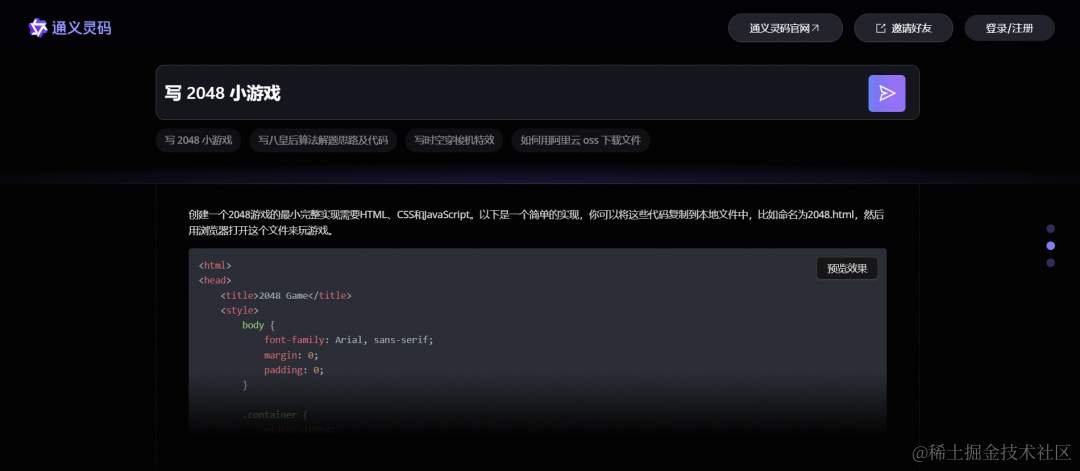Click the opening <html> tag line
Screen dimensions: 1080x471
[215, 265]
